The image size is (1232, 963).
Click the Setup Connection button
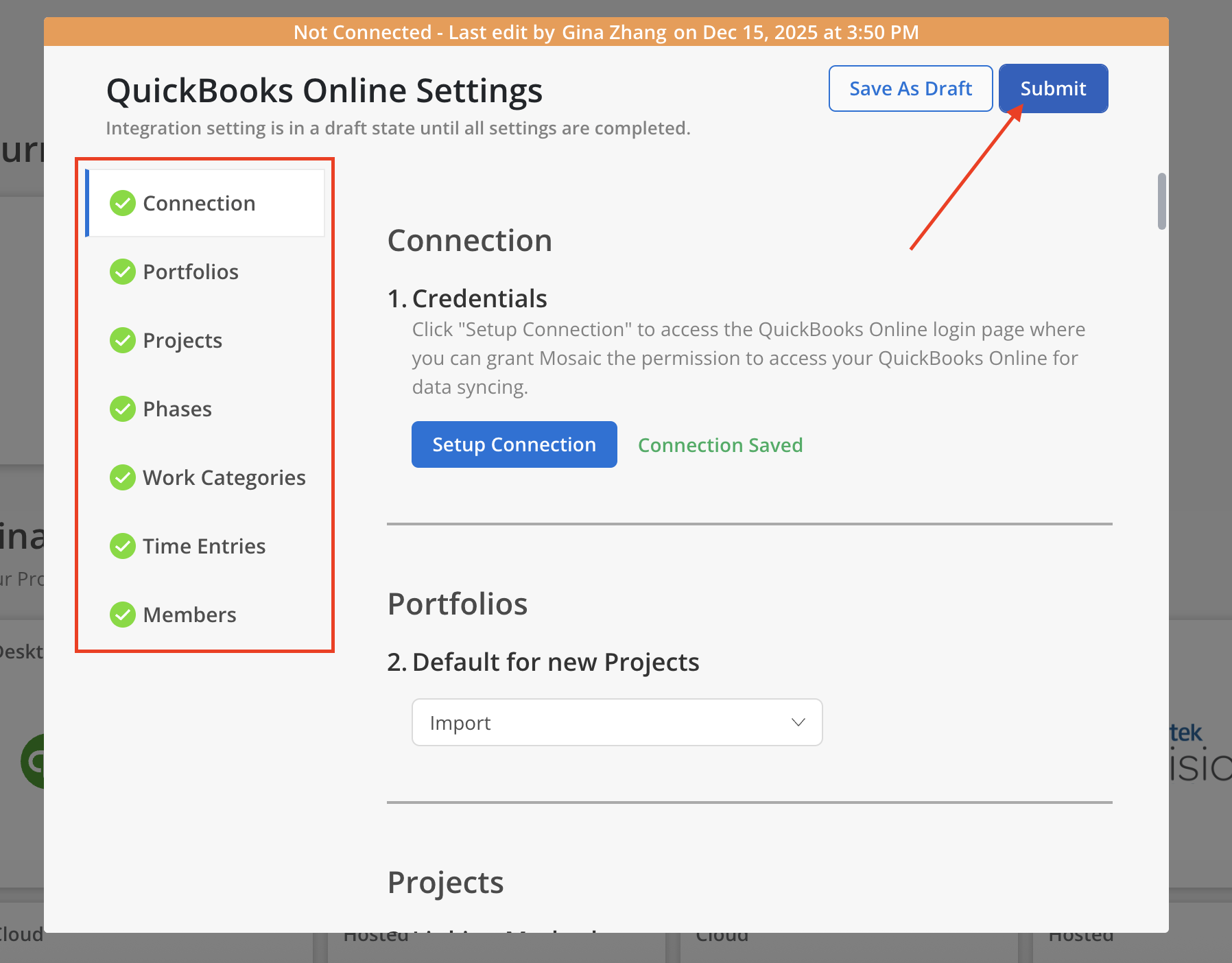point(514,444)
